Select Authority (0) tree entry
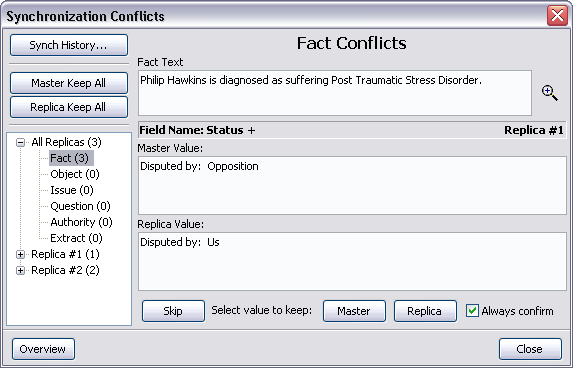Viewport: 573px width, 368px height. click(81, 222)
